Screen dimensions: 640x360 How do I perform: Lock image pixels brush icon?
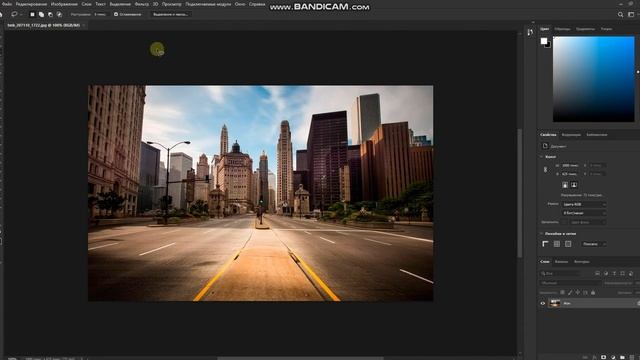click(x=570, y=293)
